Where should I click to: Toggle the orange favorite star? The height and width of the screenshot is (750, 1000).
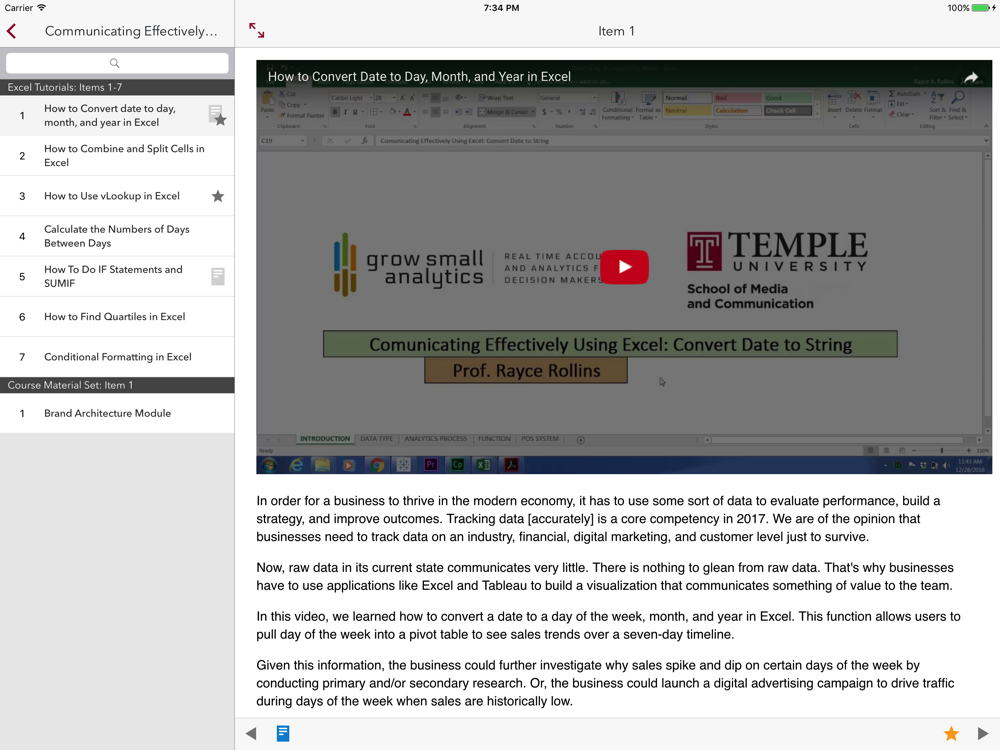coord(951,733)
